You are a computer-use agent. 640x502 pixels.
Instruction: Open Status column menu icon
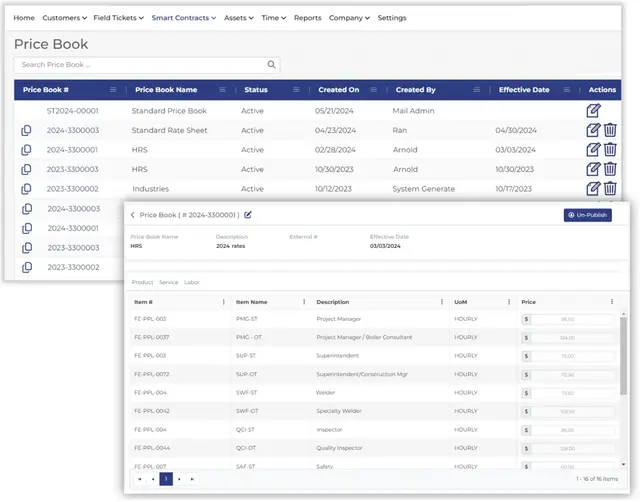coord(296,90)
